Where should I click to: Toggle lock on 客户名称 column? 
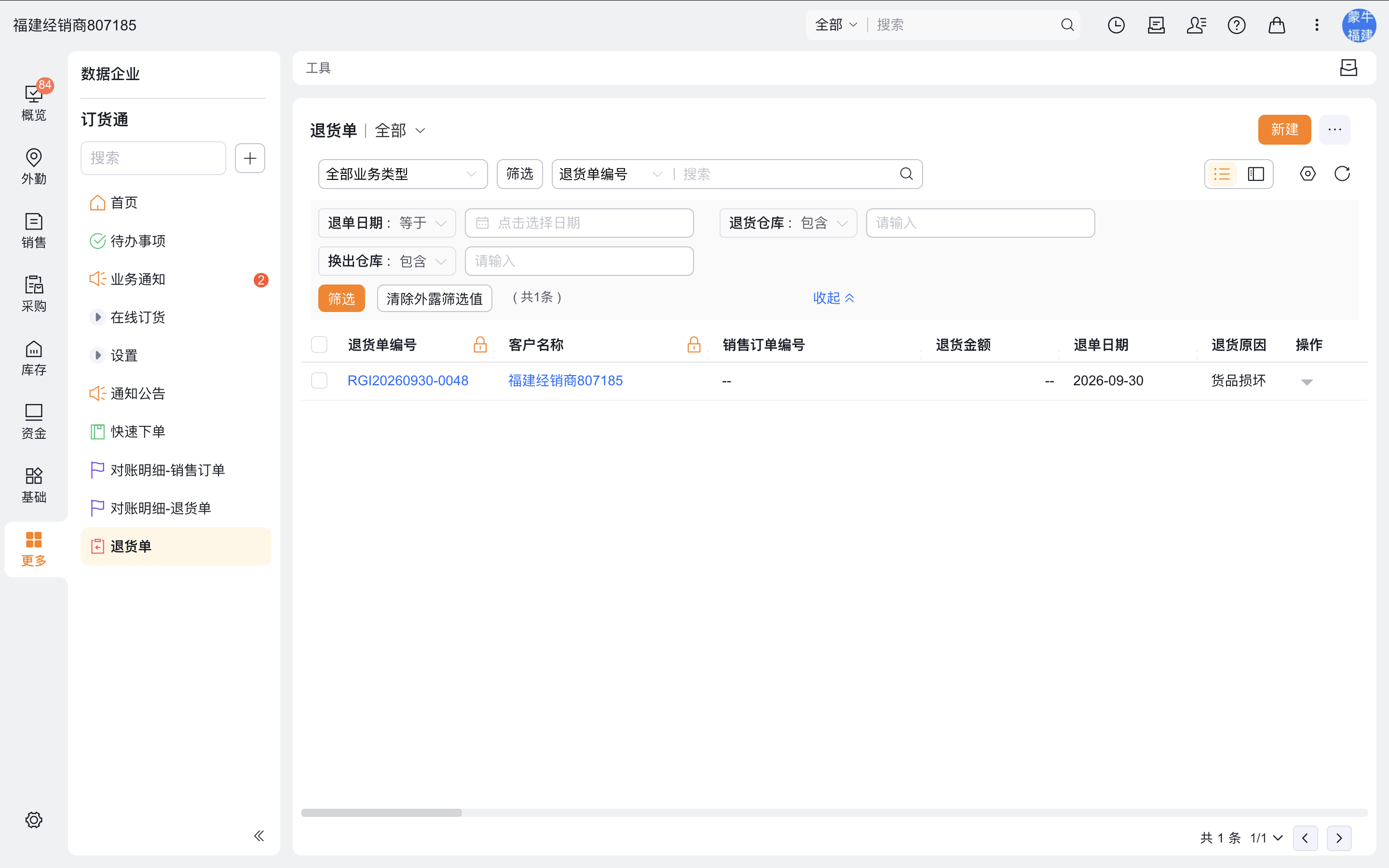694,344
